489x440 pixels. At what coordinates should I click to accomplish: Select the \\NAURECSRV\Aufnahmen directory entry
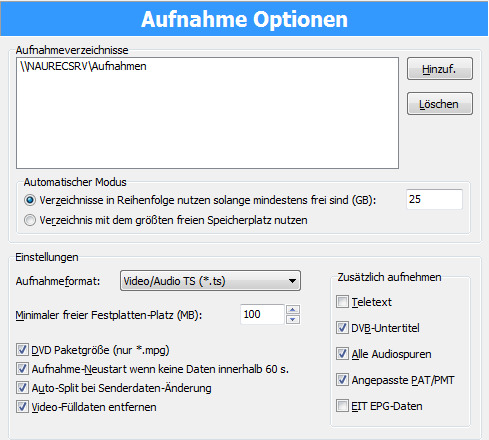click(83, 66)
